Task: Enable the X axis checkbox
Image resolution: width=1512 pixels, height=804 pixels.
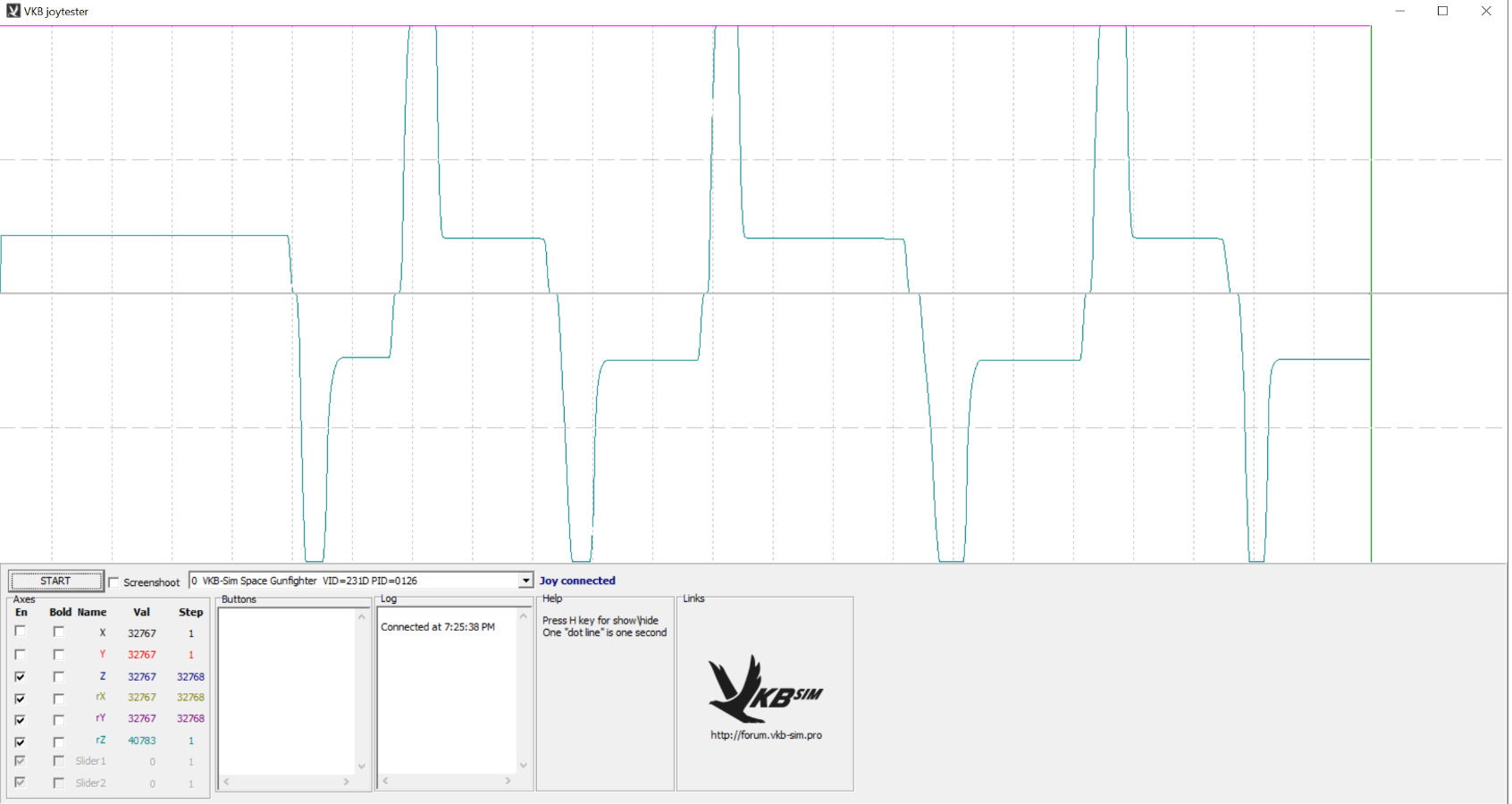Action: tap(20, 632)
